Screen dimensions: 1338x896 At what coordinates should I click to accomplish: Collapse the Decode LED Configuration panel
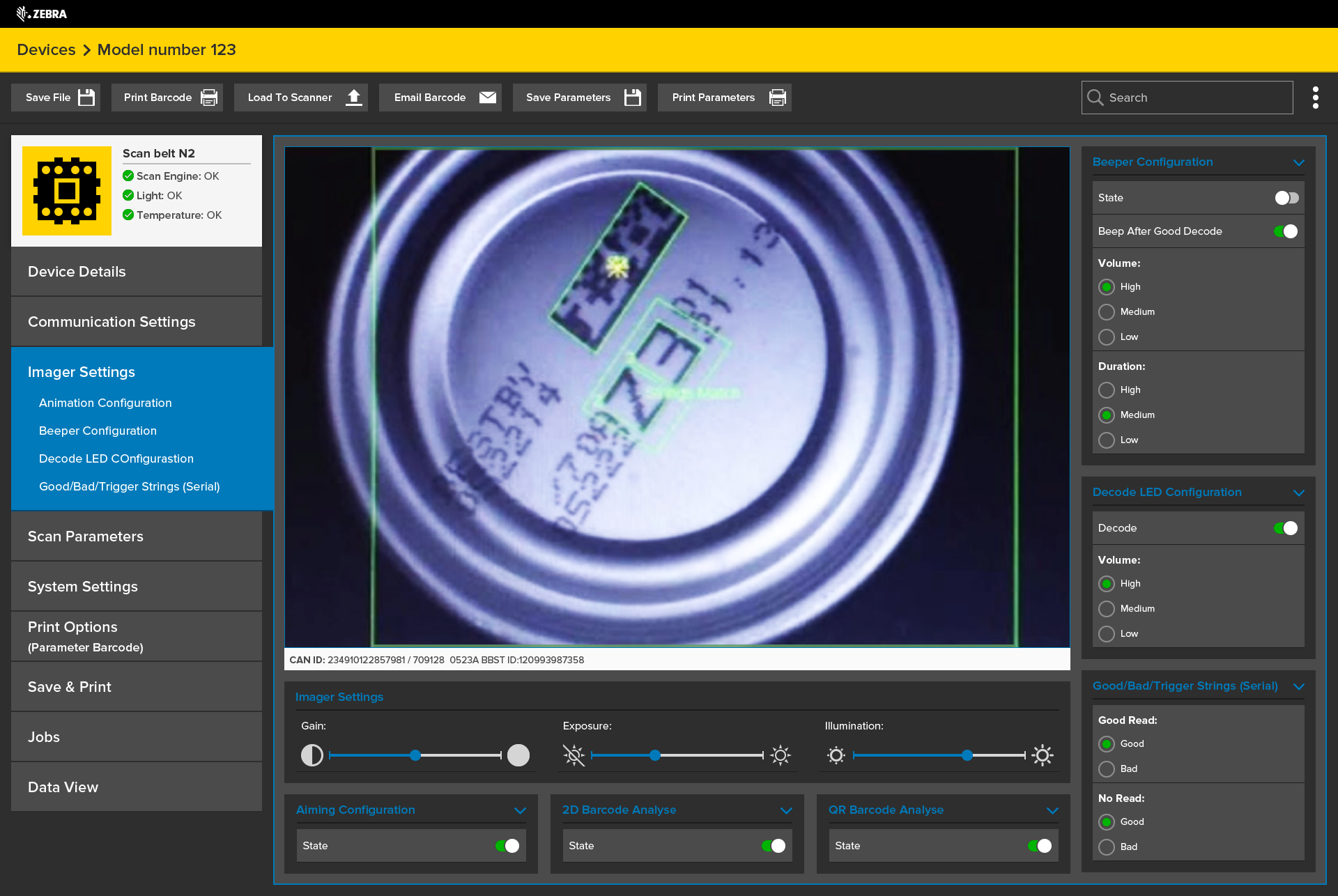tap(1298, 493)
